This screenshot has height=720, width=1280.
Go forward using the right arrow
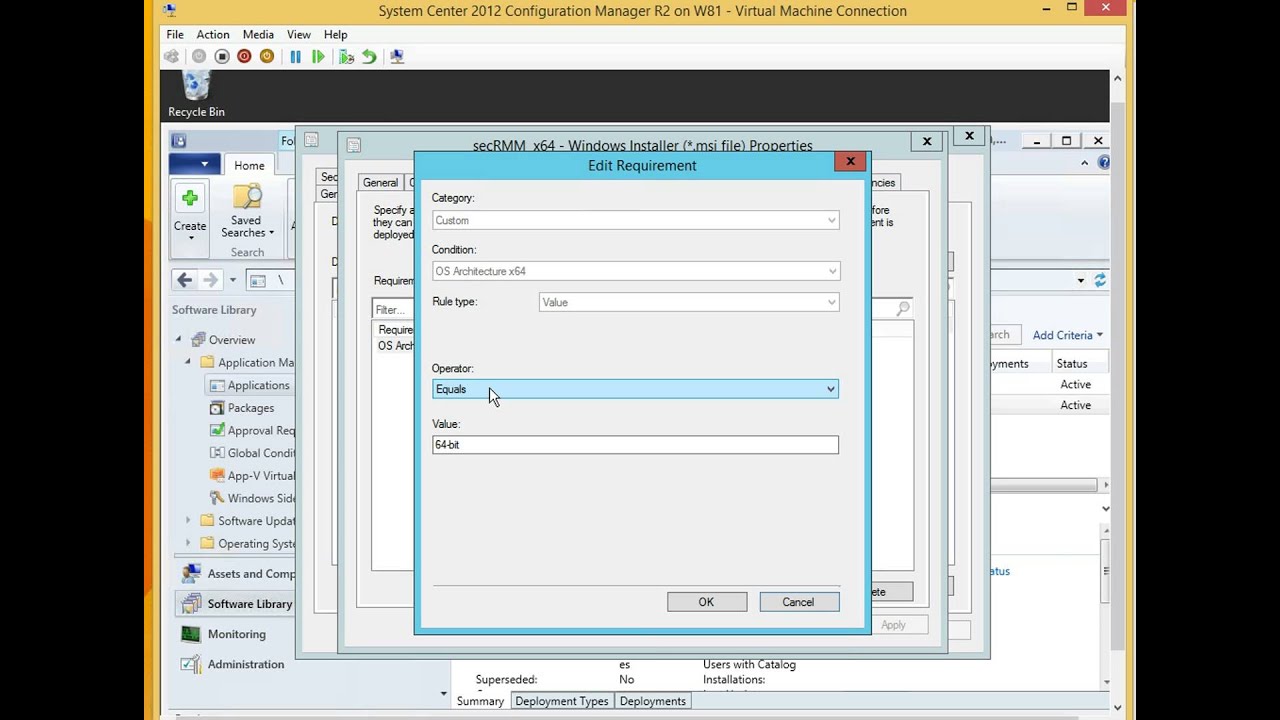(x=210, y=281)
